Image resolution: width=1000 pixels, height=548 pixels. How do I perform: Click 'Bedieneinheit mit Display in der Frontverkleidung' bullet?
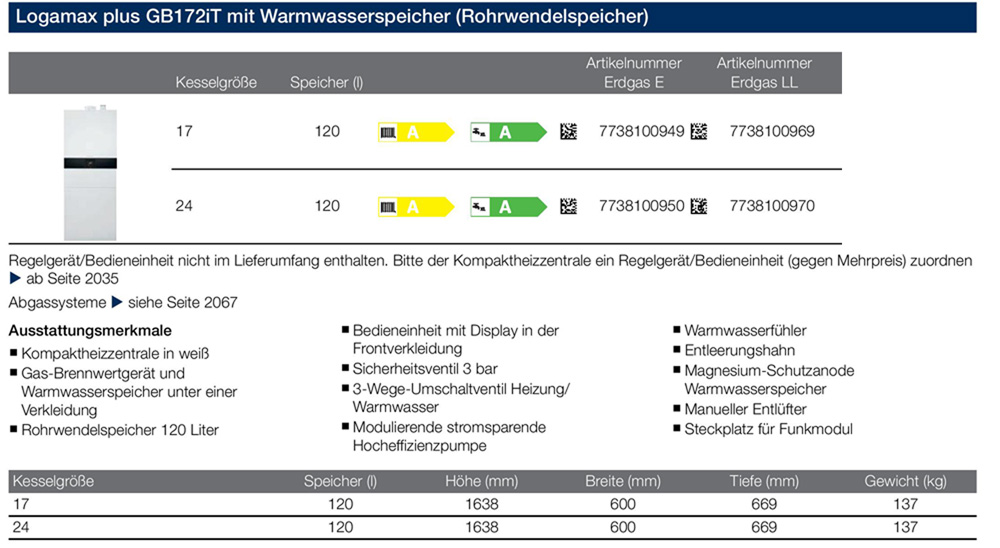coord(455,339)
